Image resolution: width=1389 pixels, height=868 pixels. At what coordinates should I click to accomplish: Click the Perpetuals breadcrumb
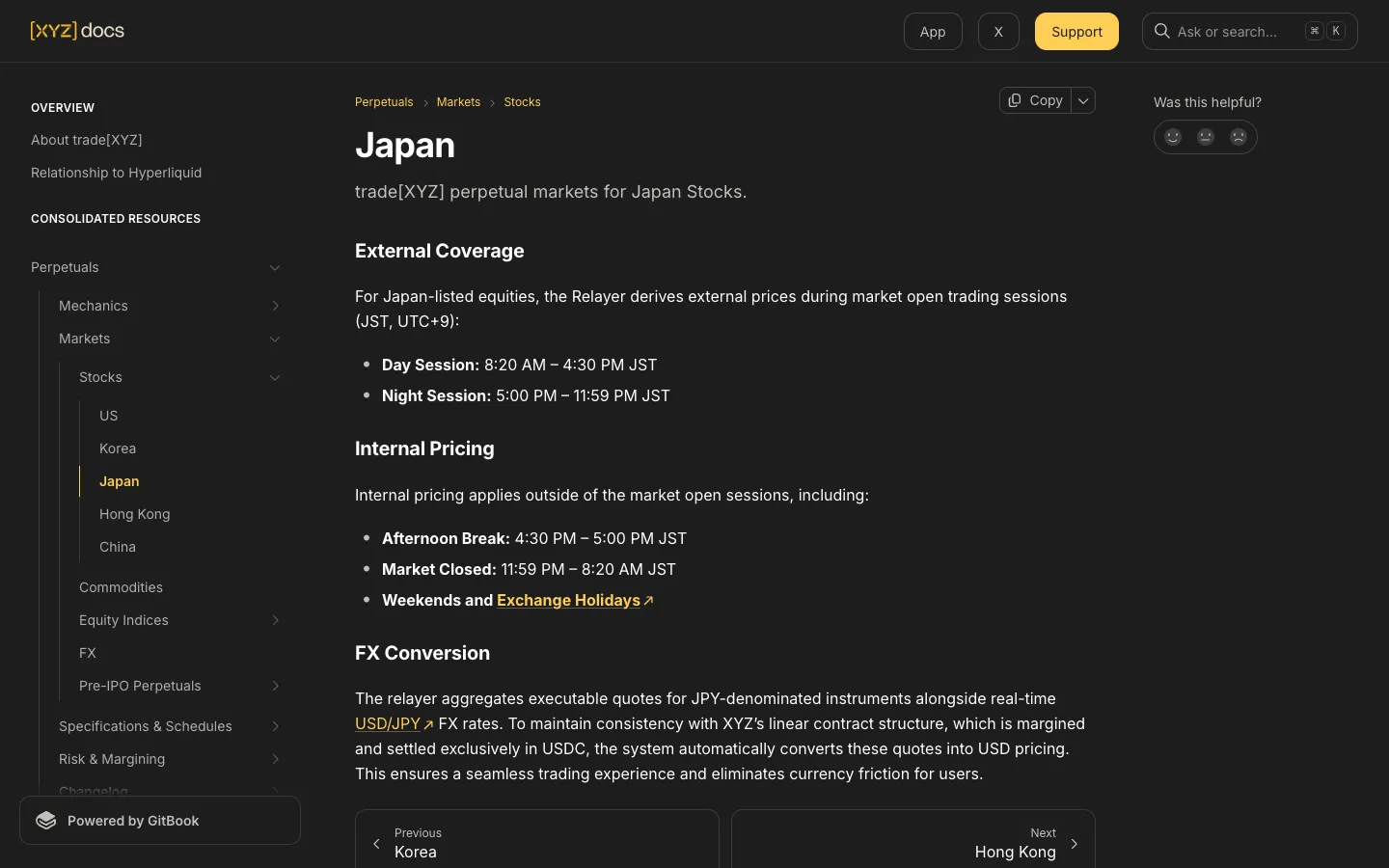point(384,102)
